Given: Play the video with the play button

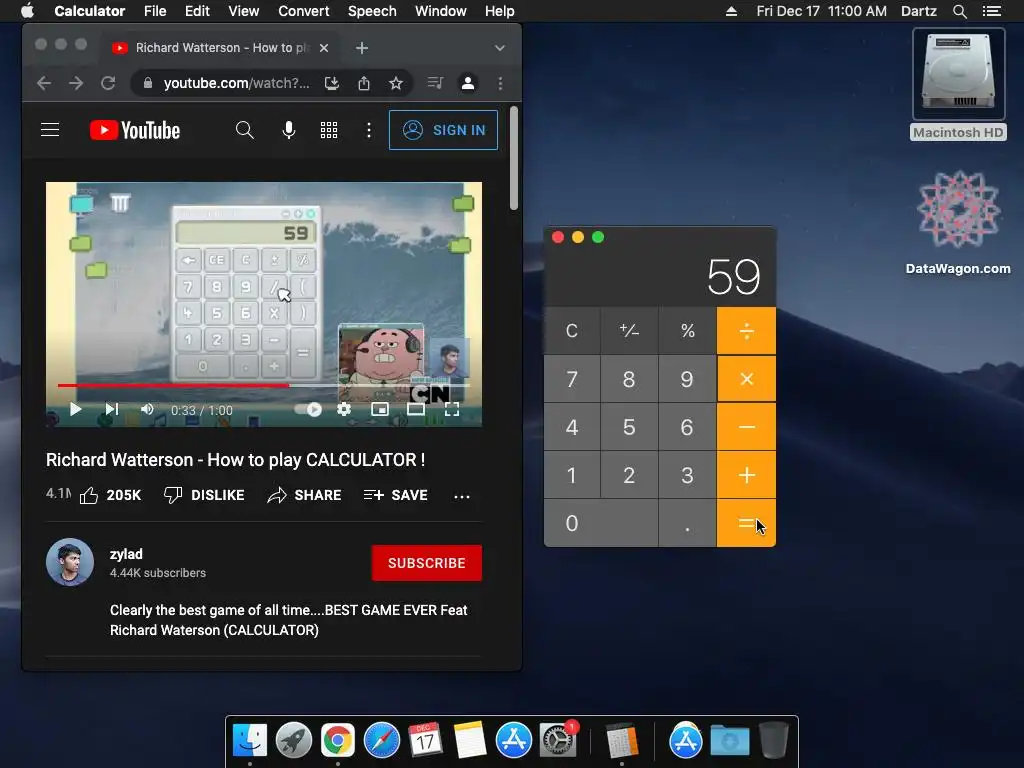Looking at the screenshot, I should [x=75, y=409].
